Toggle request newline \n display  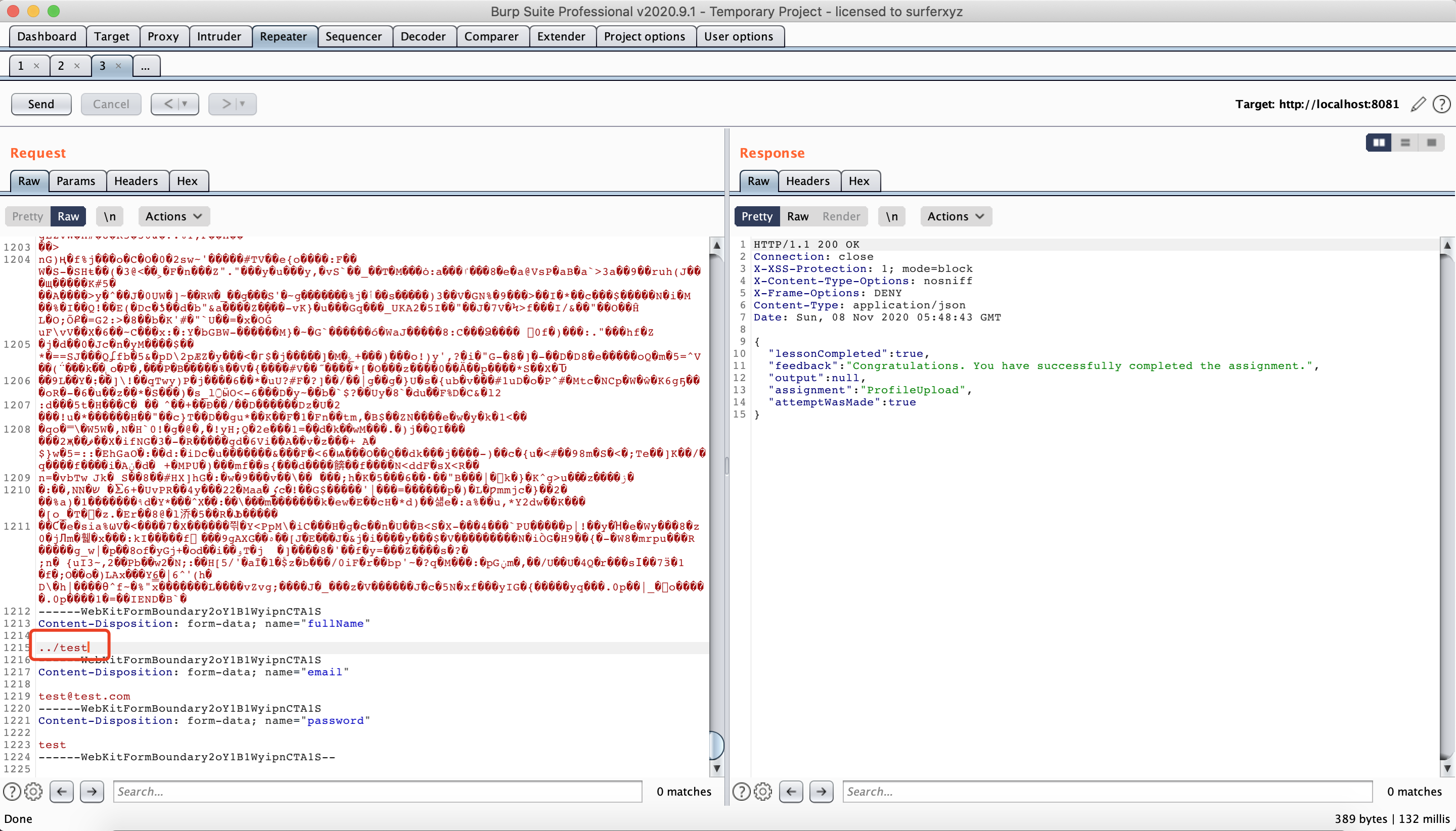(110, 216)
